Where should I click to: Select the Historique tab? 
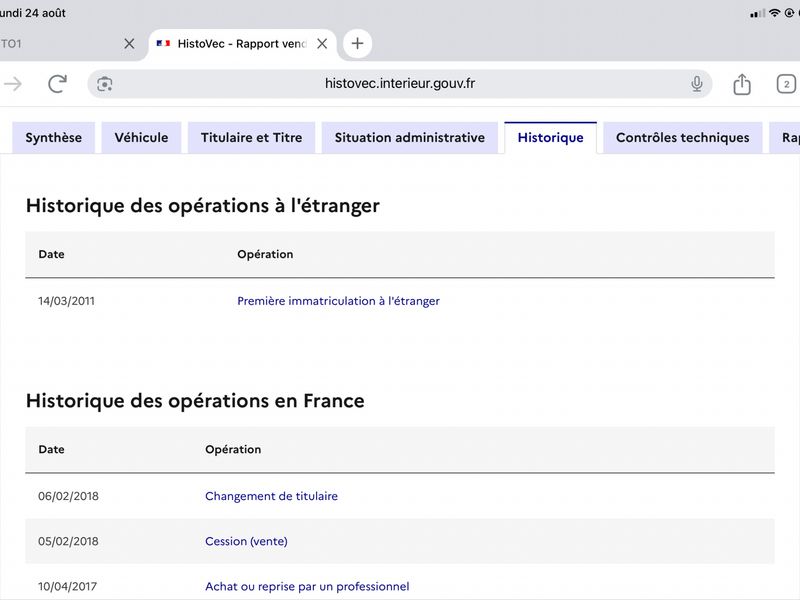coord(551,138)
